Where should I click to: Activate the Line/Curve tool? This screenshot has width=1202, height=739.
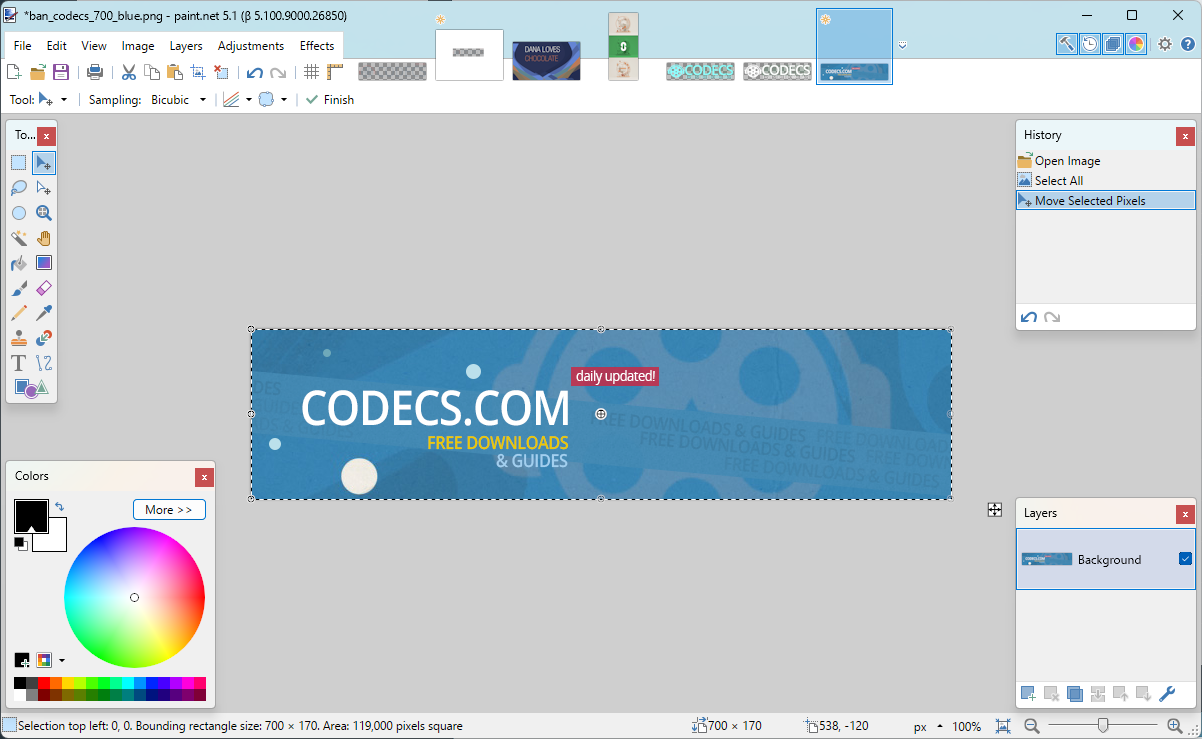click(44, 363)
